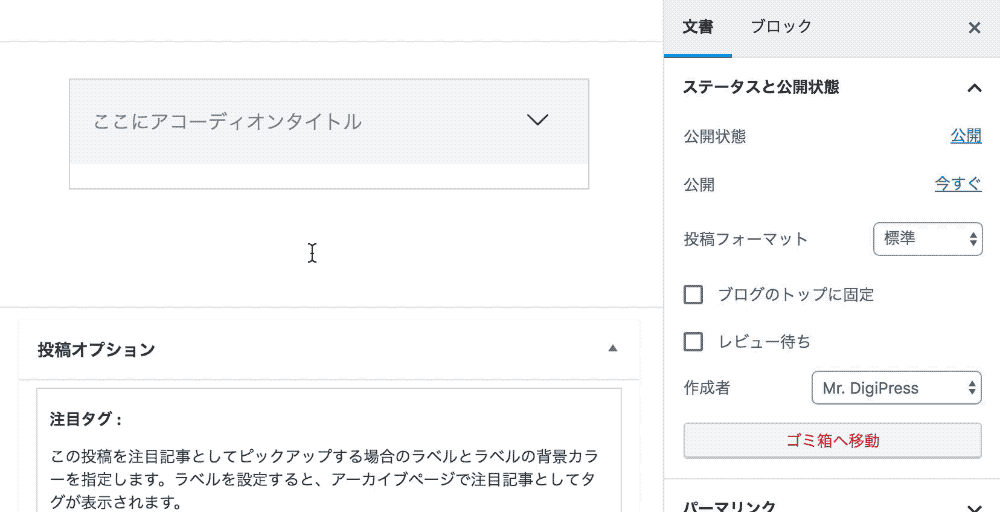
Task: Enable the ブログのトップに固定 checkbox
Action: click(x=693, y=295)
